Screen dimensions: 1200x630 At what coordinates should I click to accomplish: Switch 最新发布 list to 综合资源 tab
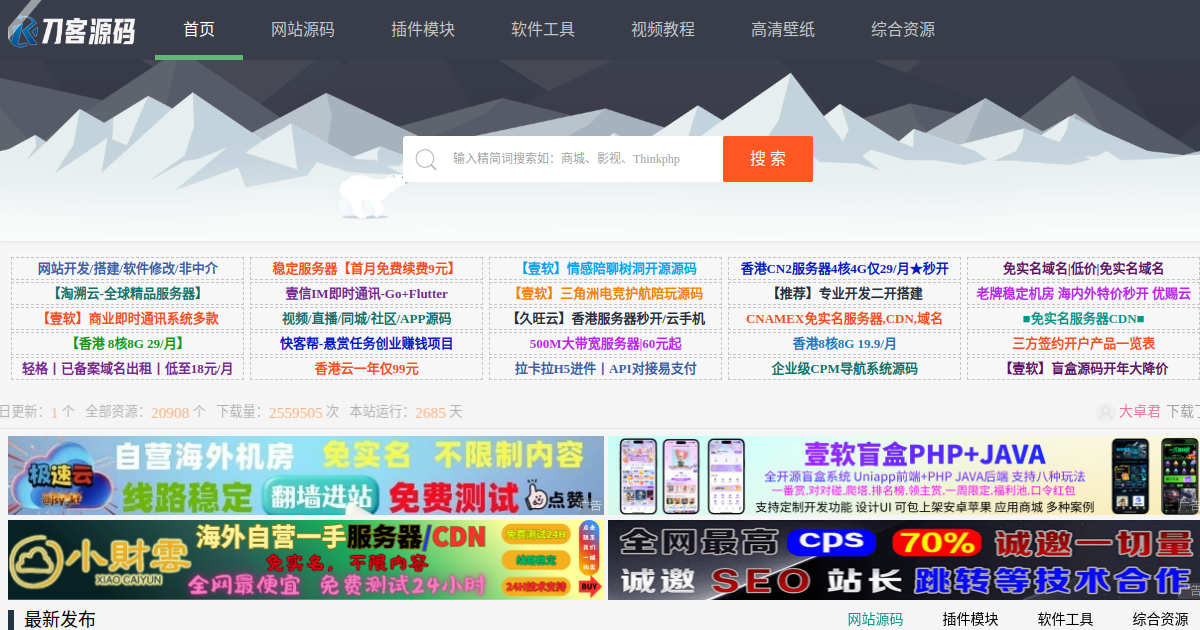click(x=1160, y=620)
